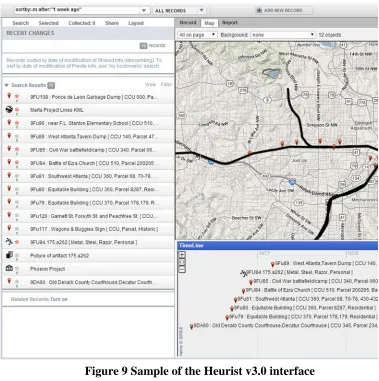This screenshot has width=379, height=381.
Task: Toggle the bookmark star for 9FU100 Ponce de Leon Garbage Dump
Action: (x=17, y=96)
